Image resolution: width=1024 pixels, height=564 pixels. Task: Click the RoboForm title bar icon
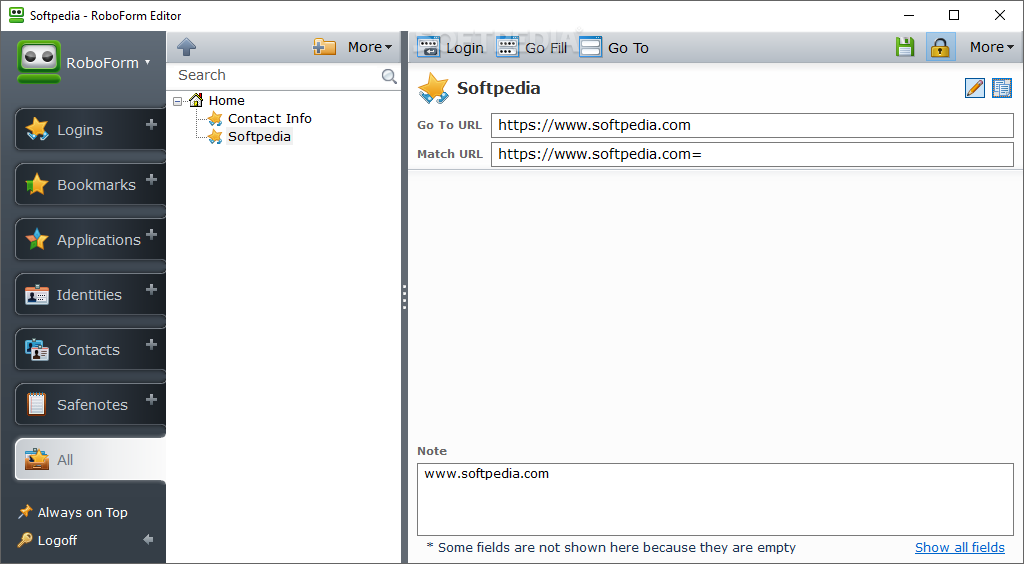(16, 15)
